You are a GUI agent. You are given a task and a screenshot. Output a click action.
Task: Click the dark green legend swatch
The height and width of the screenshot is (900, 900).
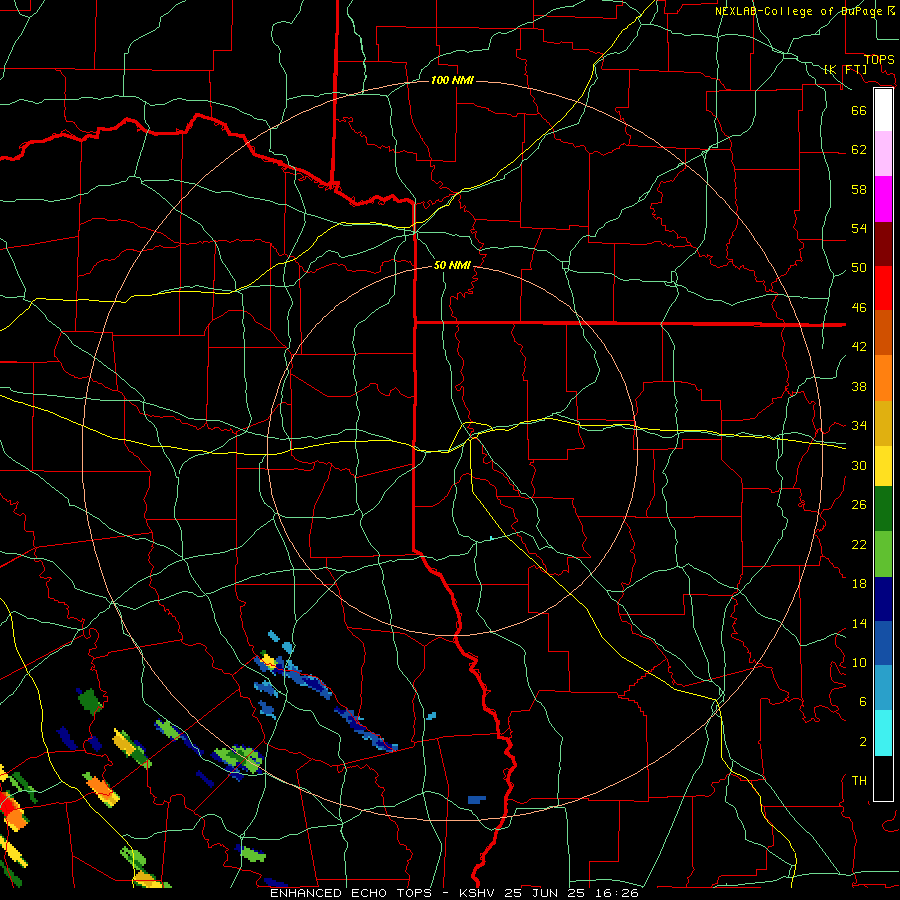(883, 509)
